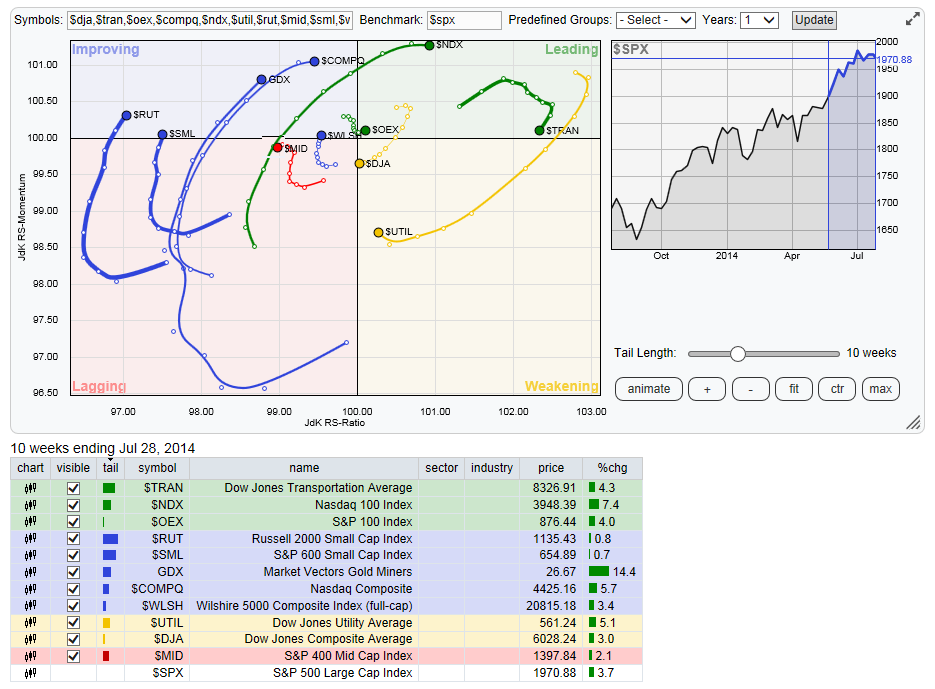The height and width of the screenshot is (689, 935).
Task: Click the $TRAN marker dot on graph
Action: (539, 131)
